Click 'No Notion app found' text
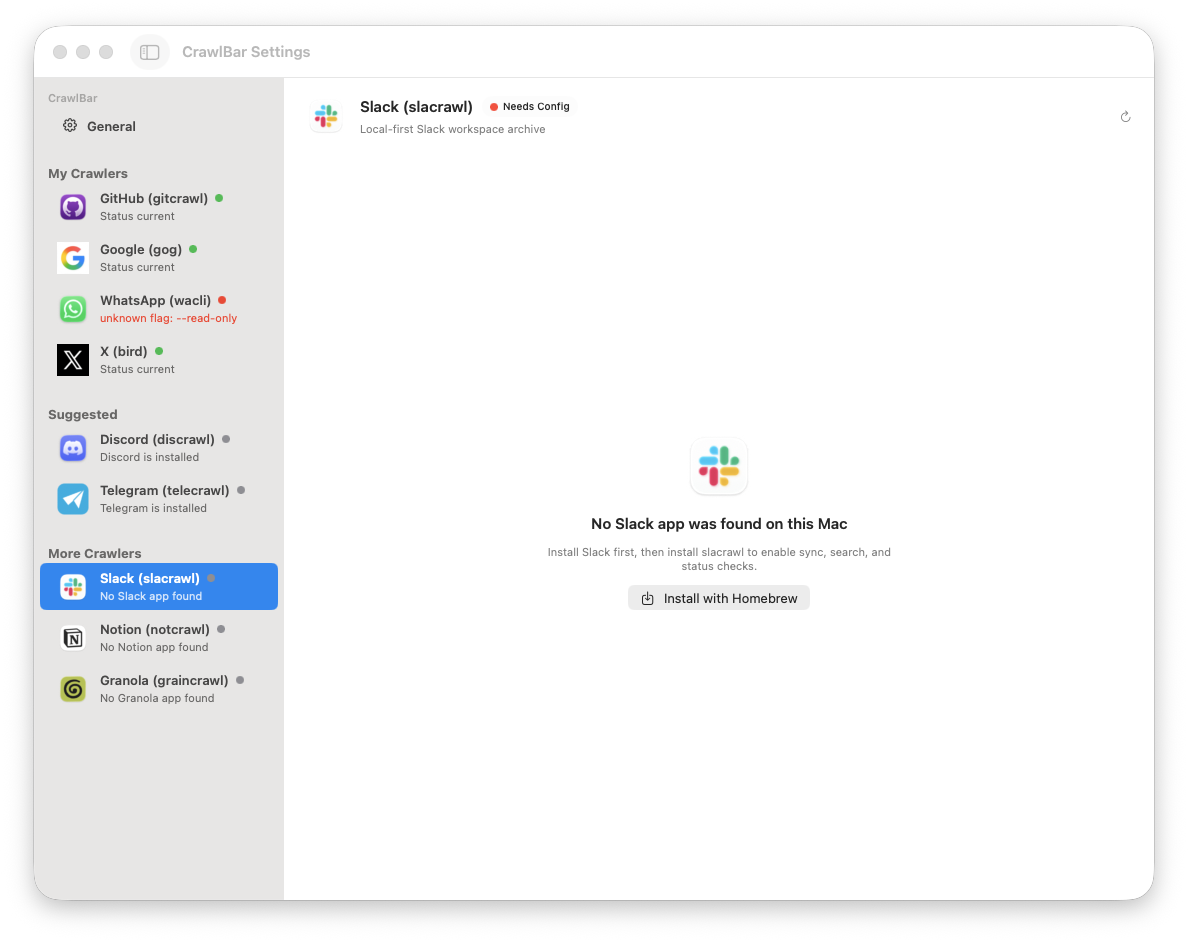The image size is (1188, 942). point(154,647)
